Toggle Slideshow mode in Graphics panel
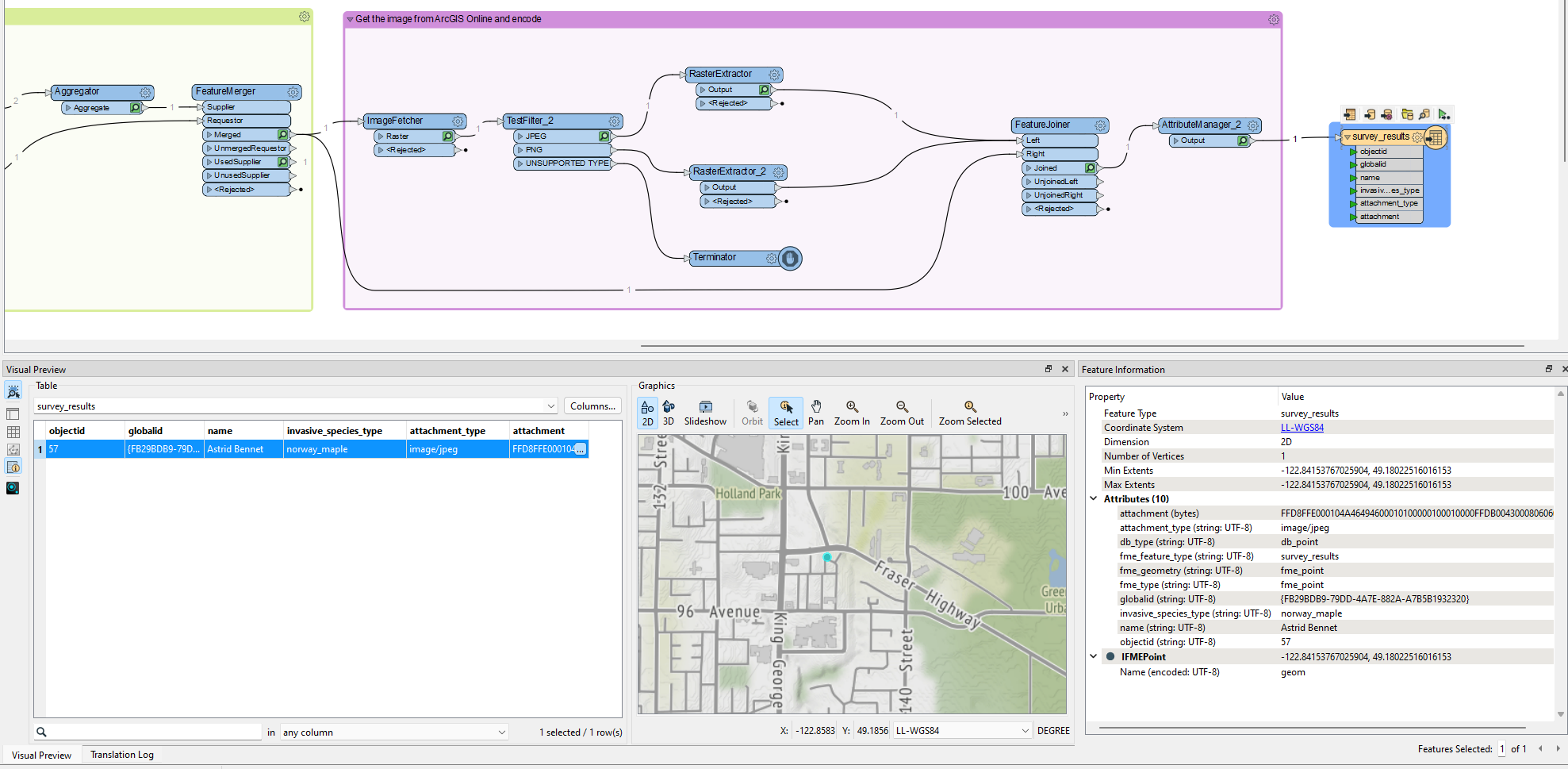 (705, 412)
